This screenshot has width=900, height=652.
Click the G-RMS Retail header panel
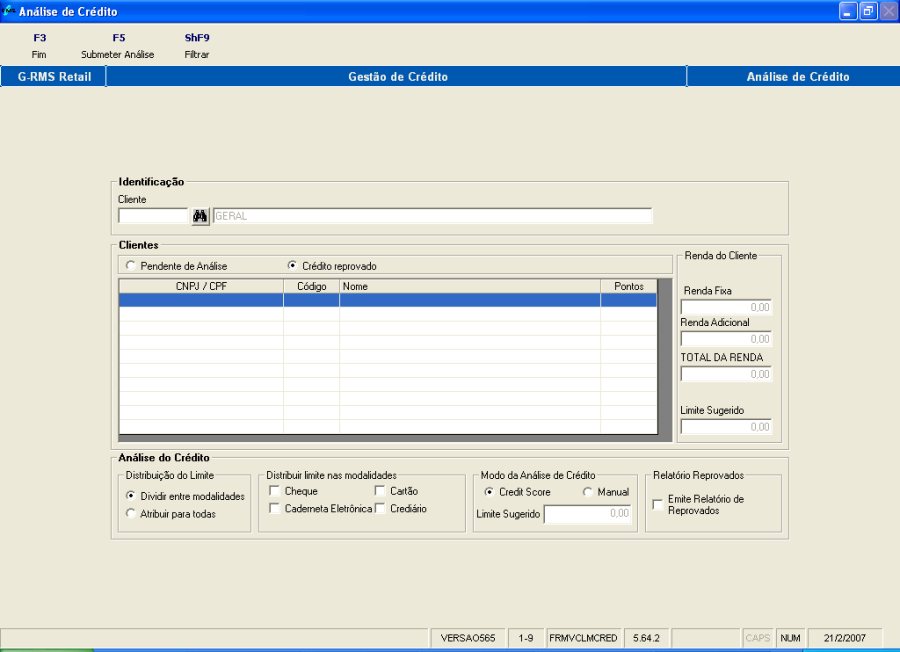(54, 76)
